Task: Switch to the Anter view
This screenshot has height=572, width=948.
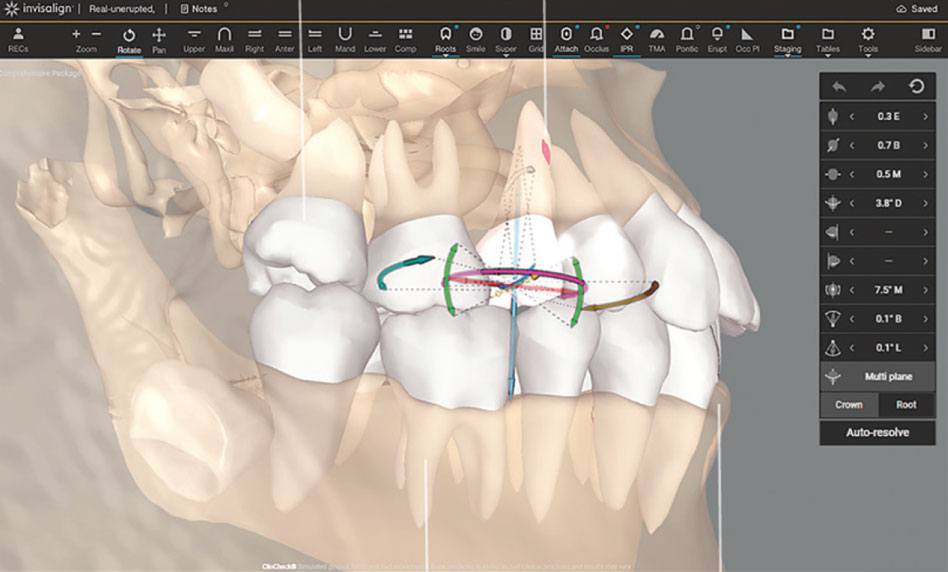Action: tap(285, 40)
